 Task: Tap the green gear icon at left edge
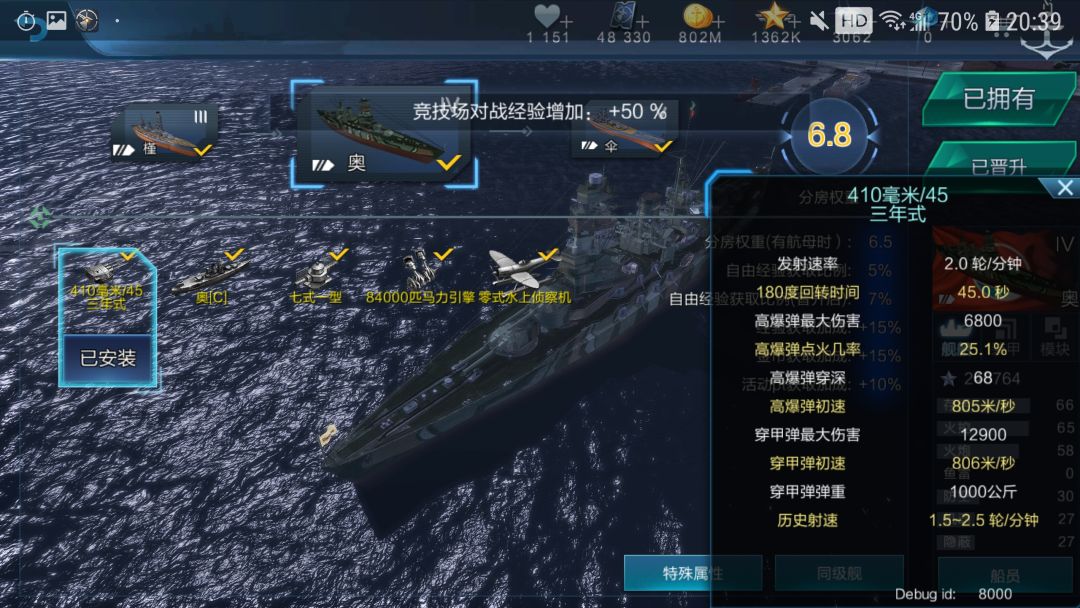pyautogui.click(x=40, y=217)
